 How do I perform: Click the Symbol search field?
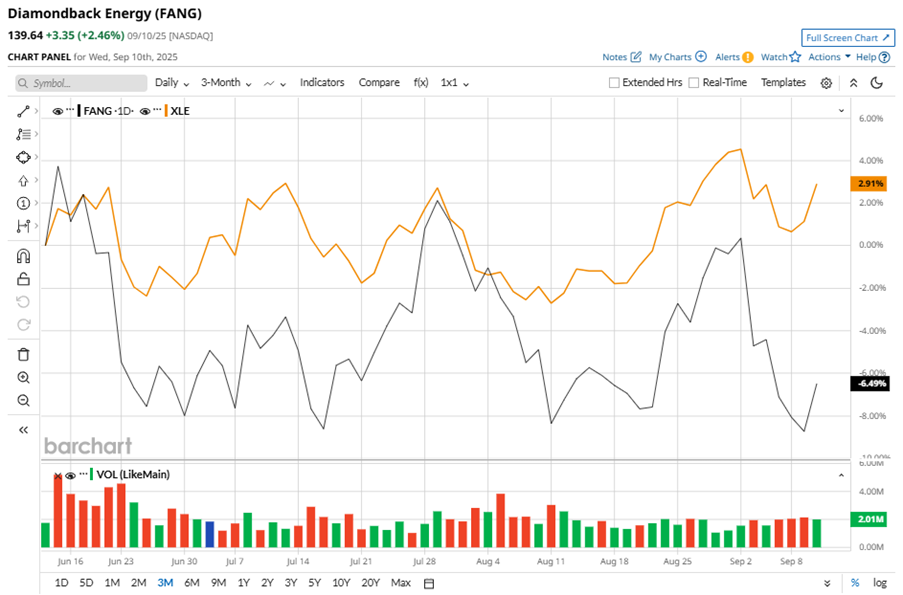pyautogui.click(x=81, y=83)
